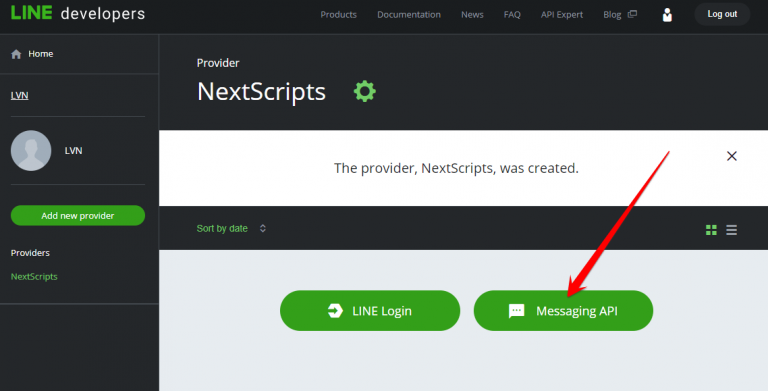Viewport: 768px width, 391px height.
Task: Click Add new provider button
Action: [78, 216]
